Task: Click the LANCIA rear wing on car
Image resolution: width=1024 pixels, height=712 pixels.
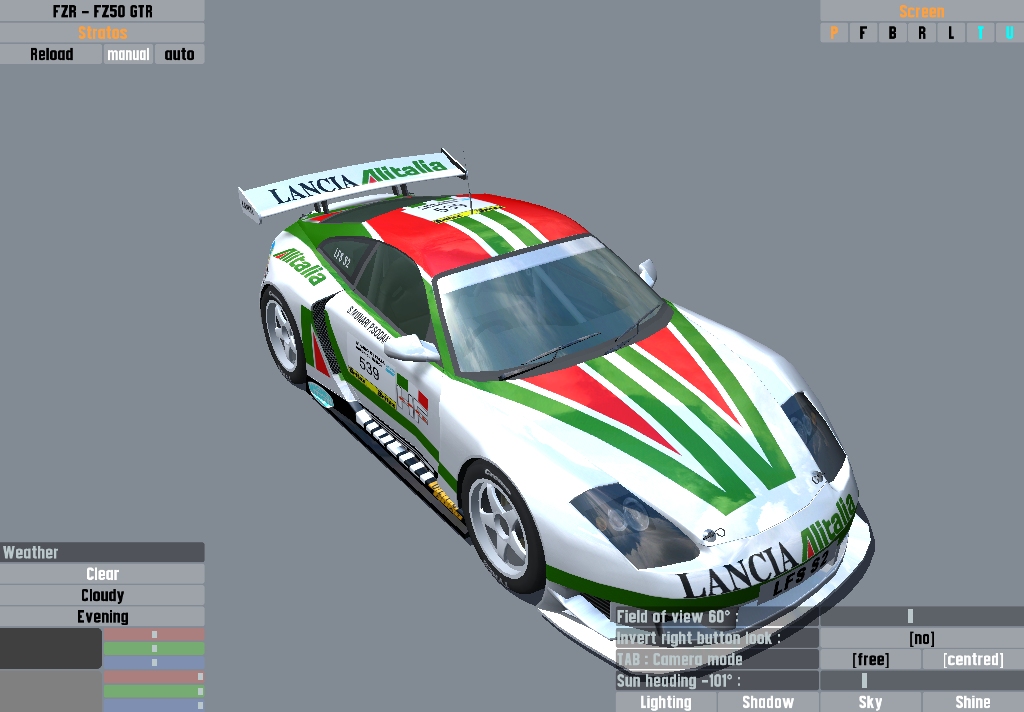Action: [x=356, y=182]
